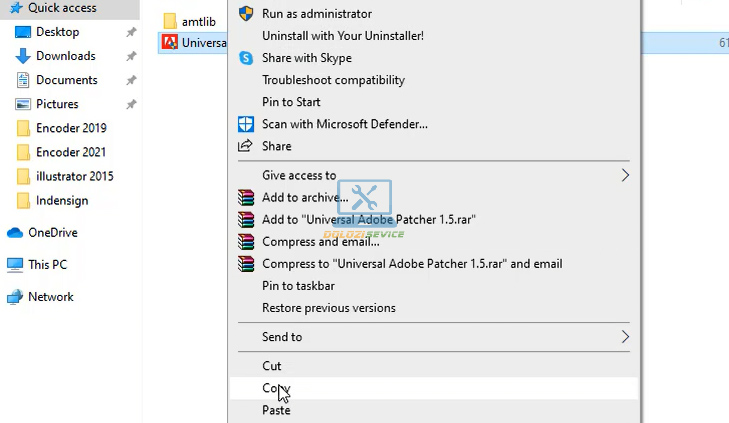Click the Skype icon beside Share with Skype
Image resolution: width=729 pixels, height=423 pixels.
click(x=246, y=58)
